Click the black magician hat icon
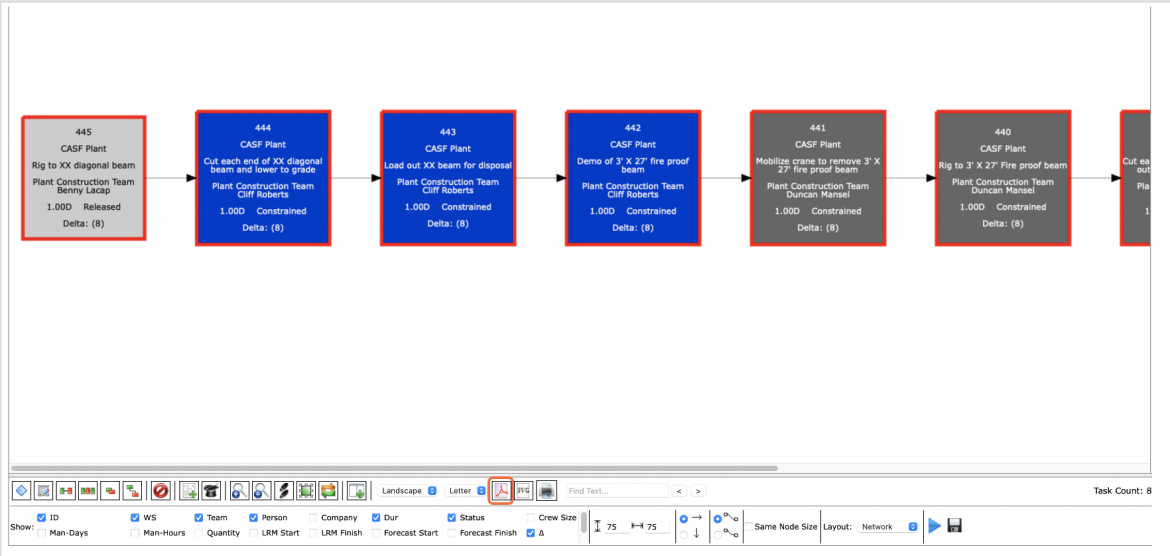Screen dimensions: 1170x556 (x=211, y=491)
